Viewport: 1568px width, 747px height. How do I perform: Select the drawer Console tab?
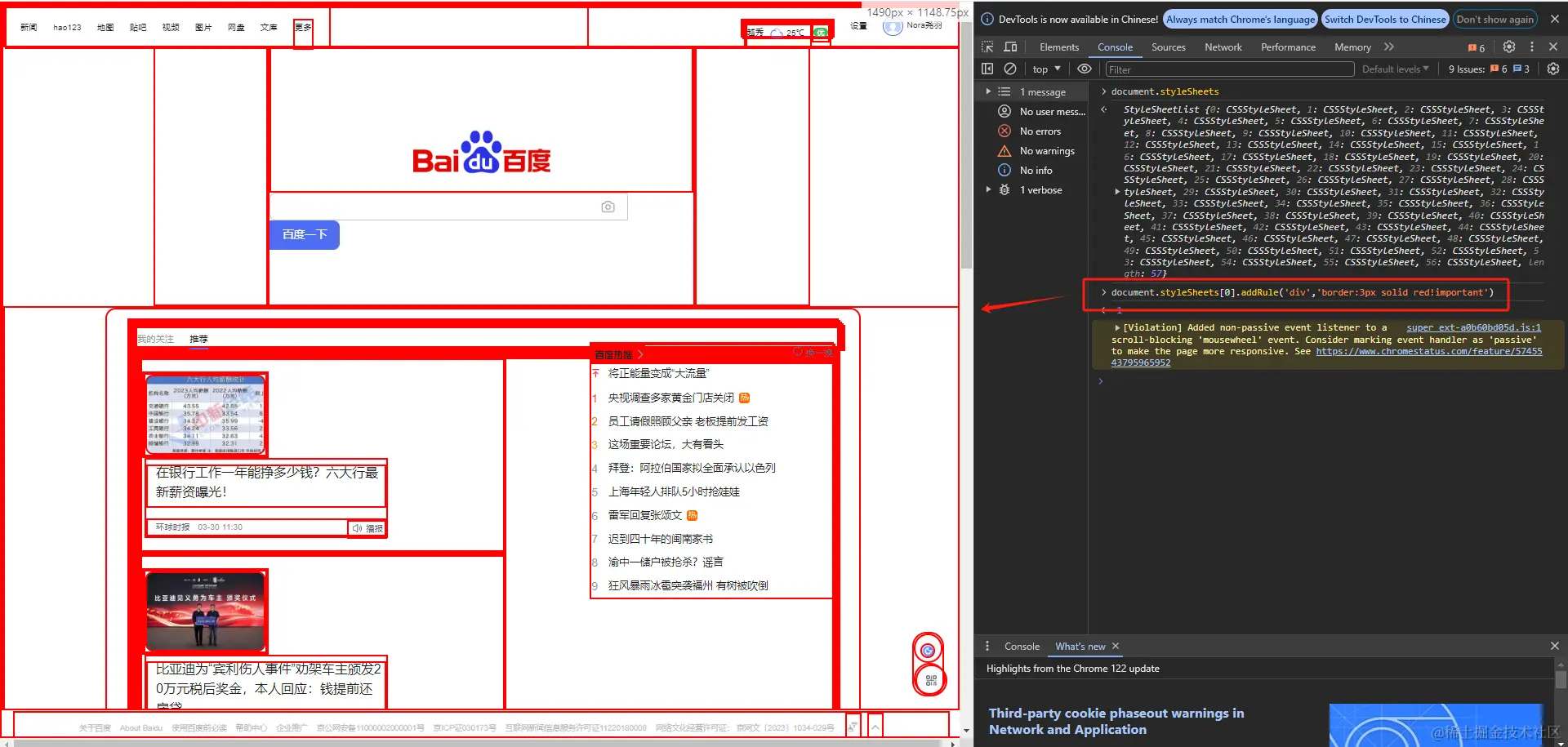[x=1022, y=646]
